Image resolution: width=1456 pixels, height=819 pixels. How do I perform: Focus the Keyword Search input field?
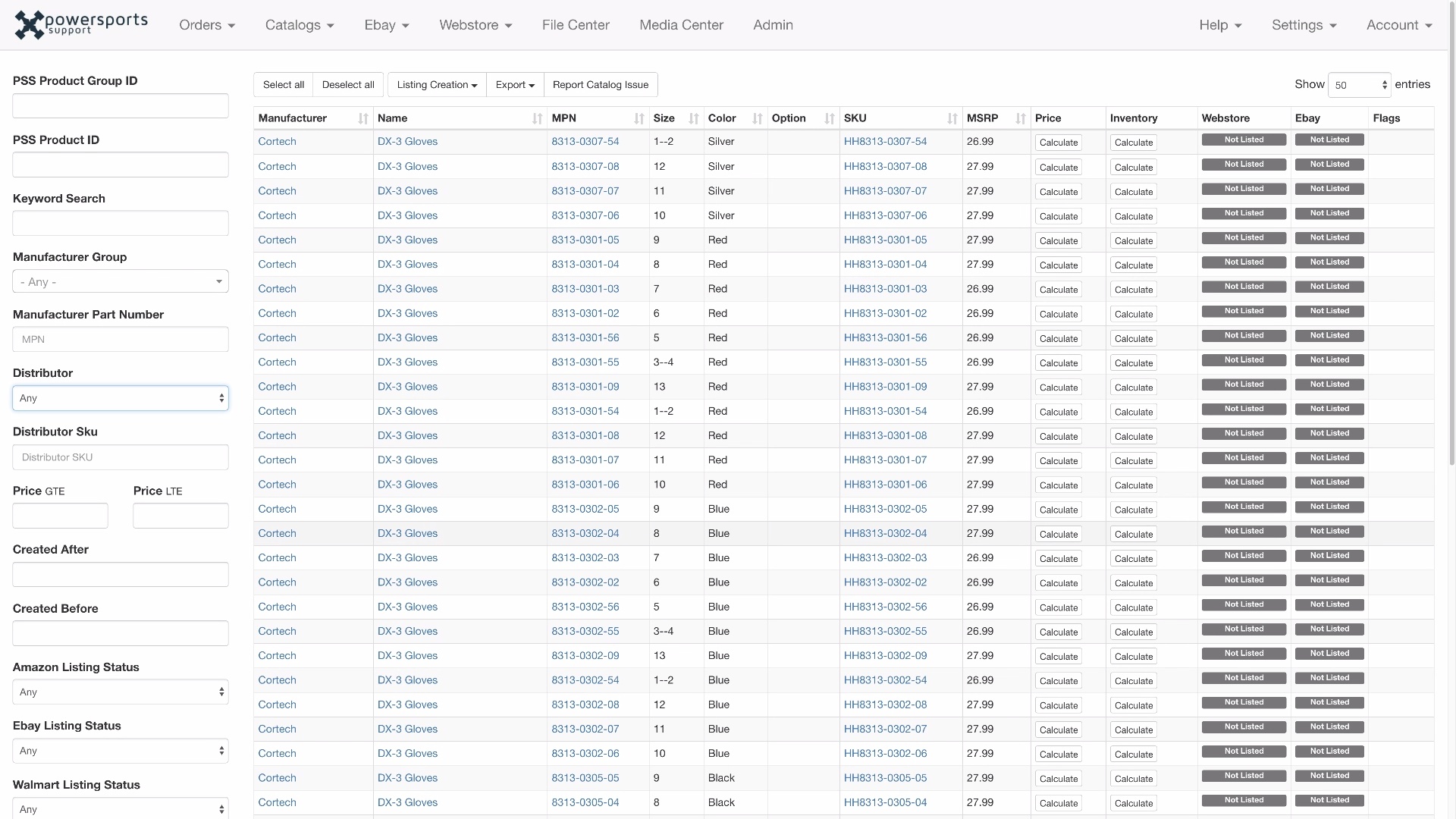(x=121, y=223)
